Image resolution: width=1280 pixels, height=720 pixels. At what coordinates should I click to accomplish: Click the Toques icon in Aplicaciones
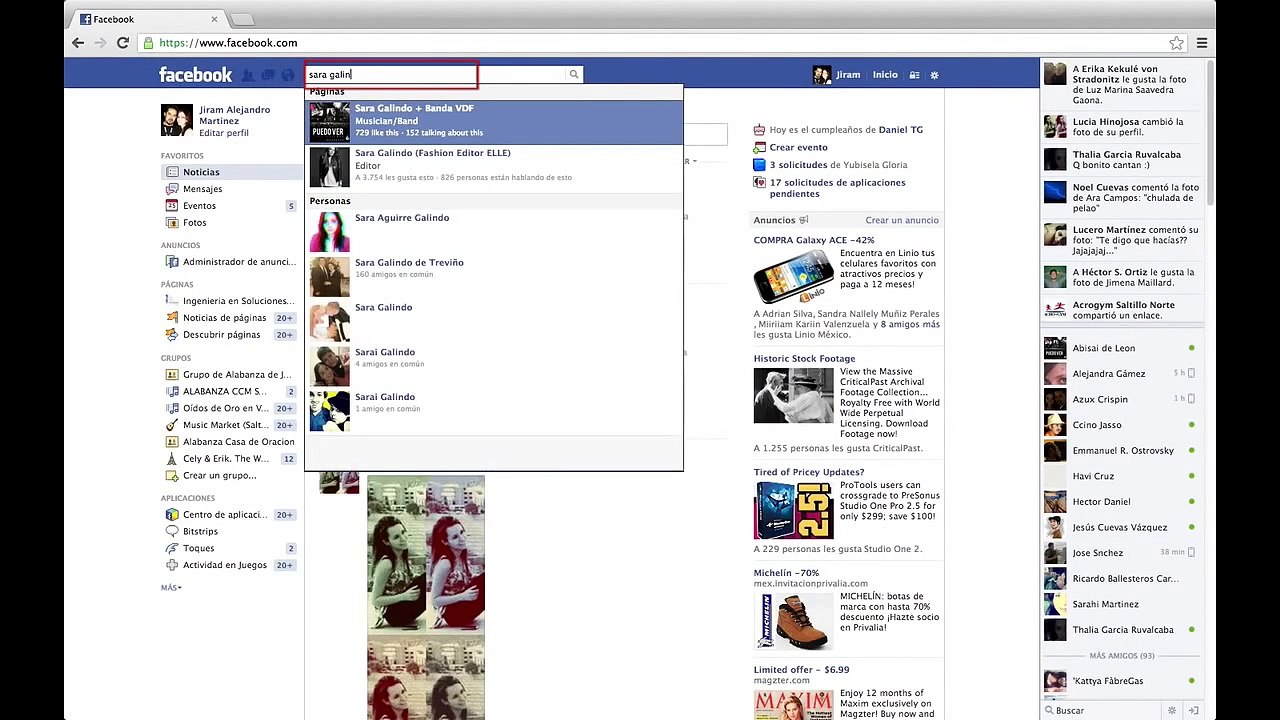coord(172,548)
